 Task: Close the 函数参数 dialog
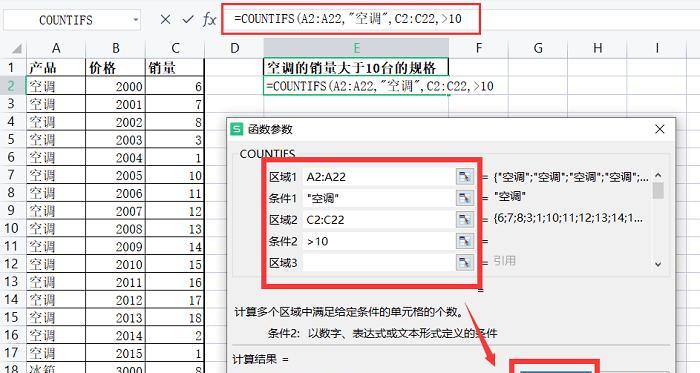pos(660,129)
